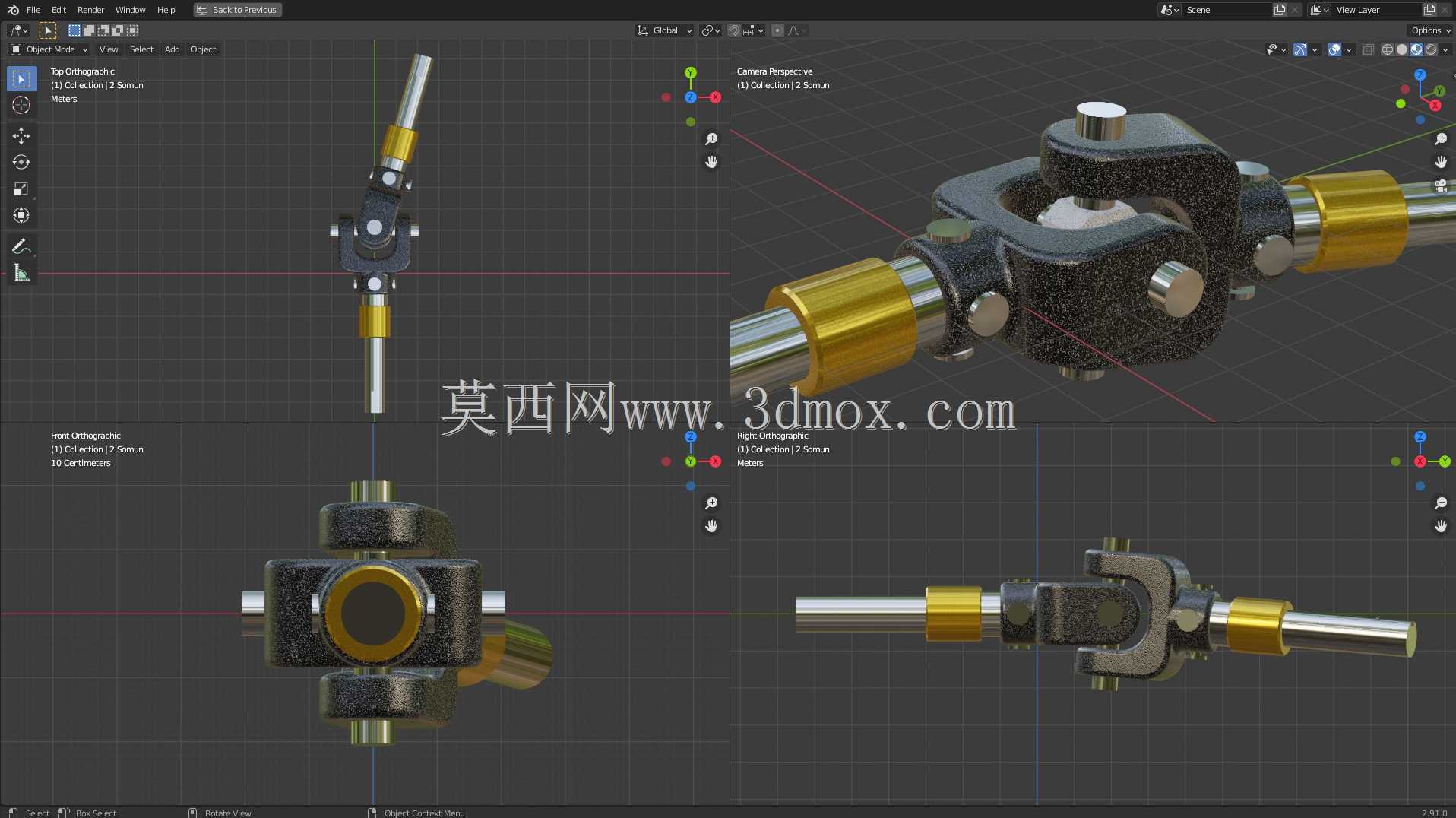The width and height of the screenshot is (1456, 818).
Task: Add a new view layer
Action: coord(1429,10)
